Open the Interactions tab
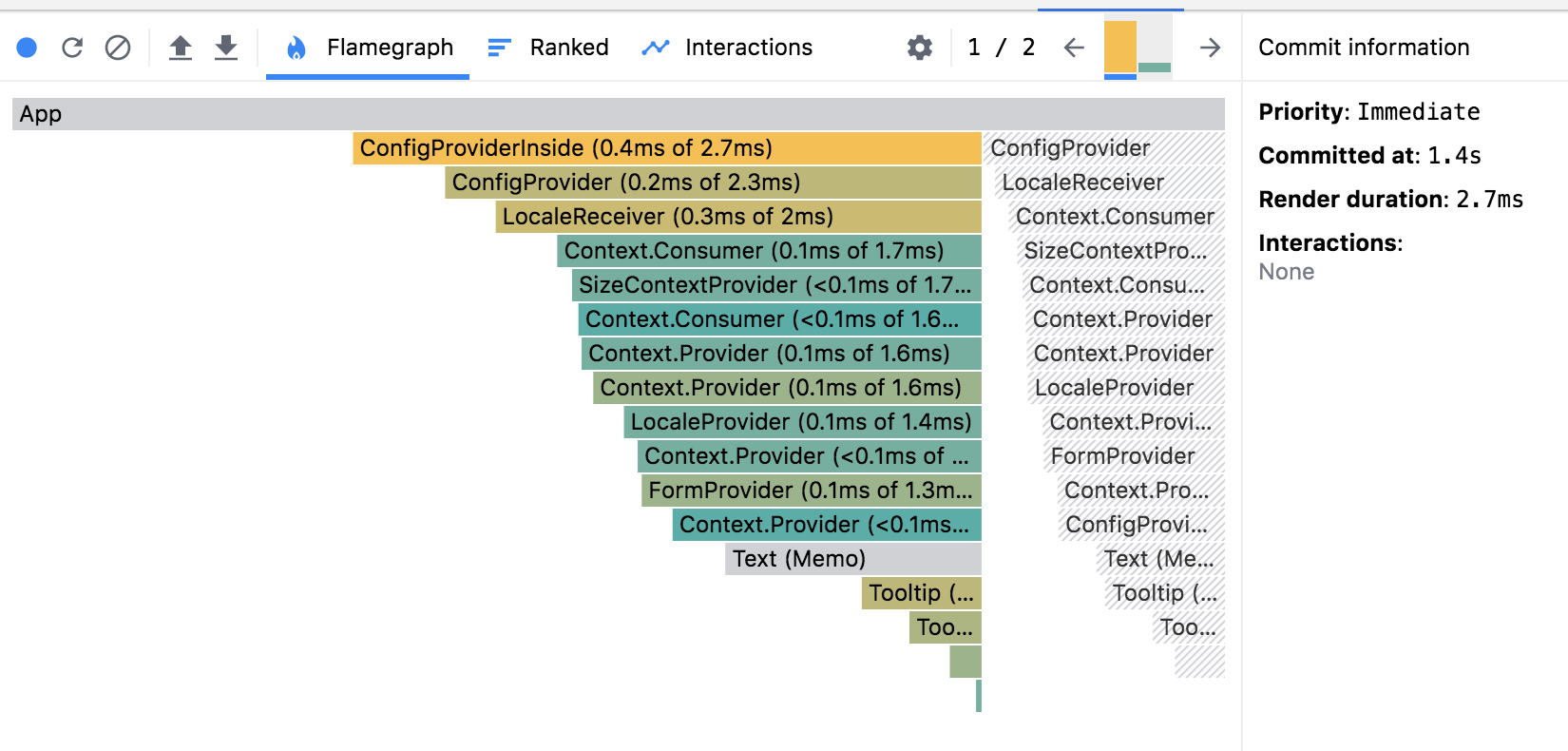 (748, 47)
